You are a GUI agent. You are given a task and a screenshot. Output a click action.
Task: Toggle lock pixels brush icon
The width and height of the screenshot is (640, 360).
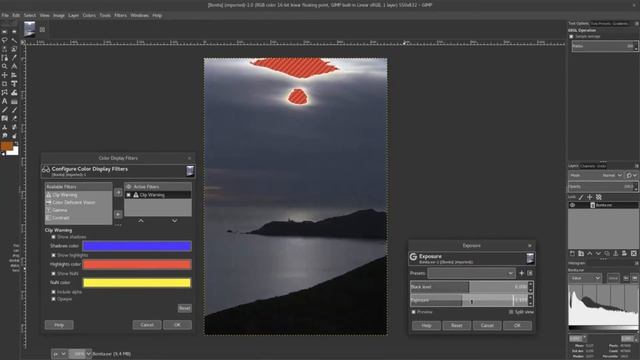pos(581,197)
